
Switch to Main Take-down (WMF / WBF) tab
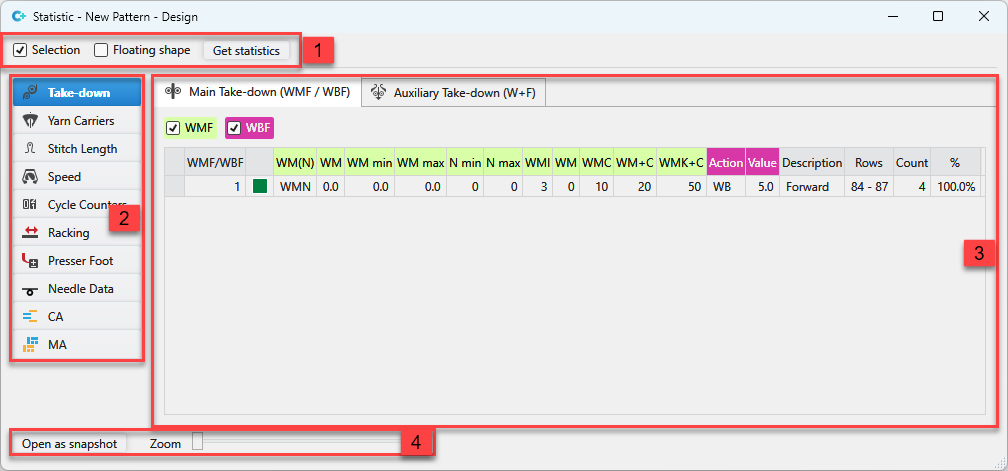click(x=257, y=92)
